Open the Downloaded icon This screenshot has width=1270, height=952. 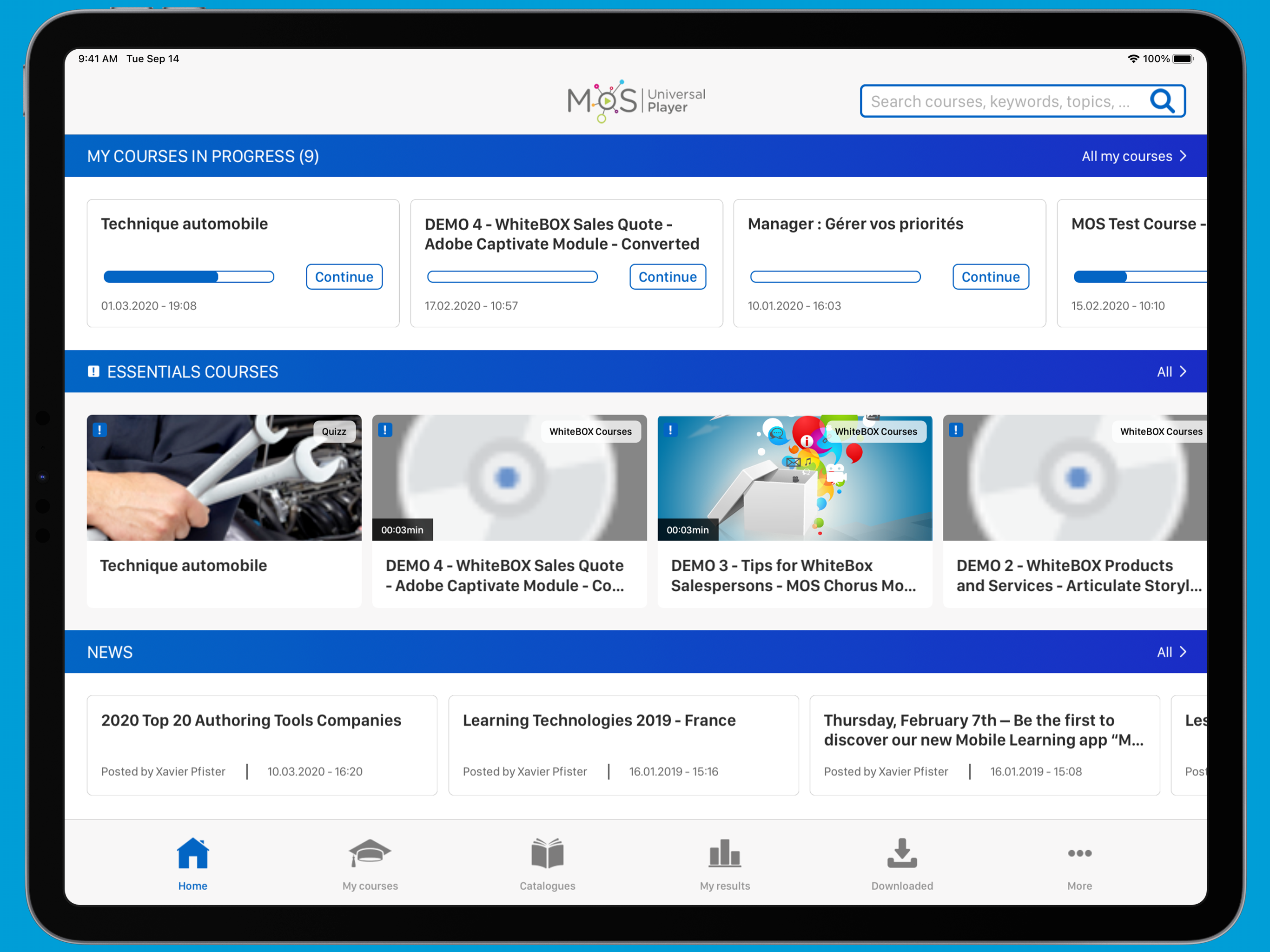pyautogui.click(x=902, y=853)
